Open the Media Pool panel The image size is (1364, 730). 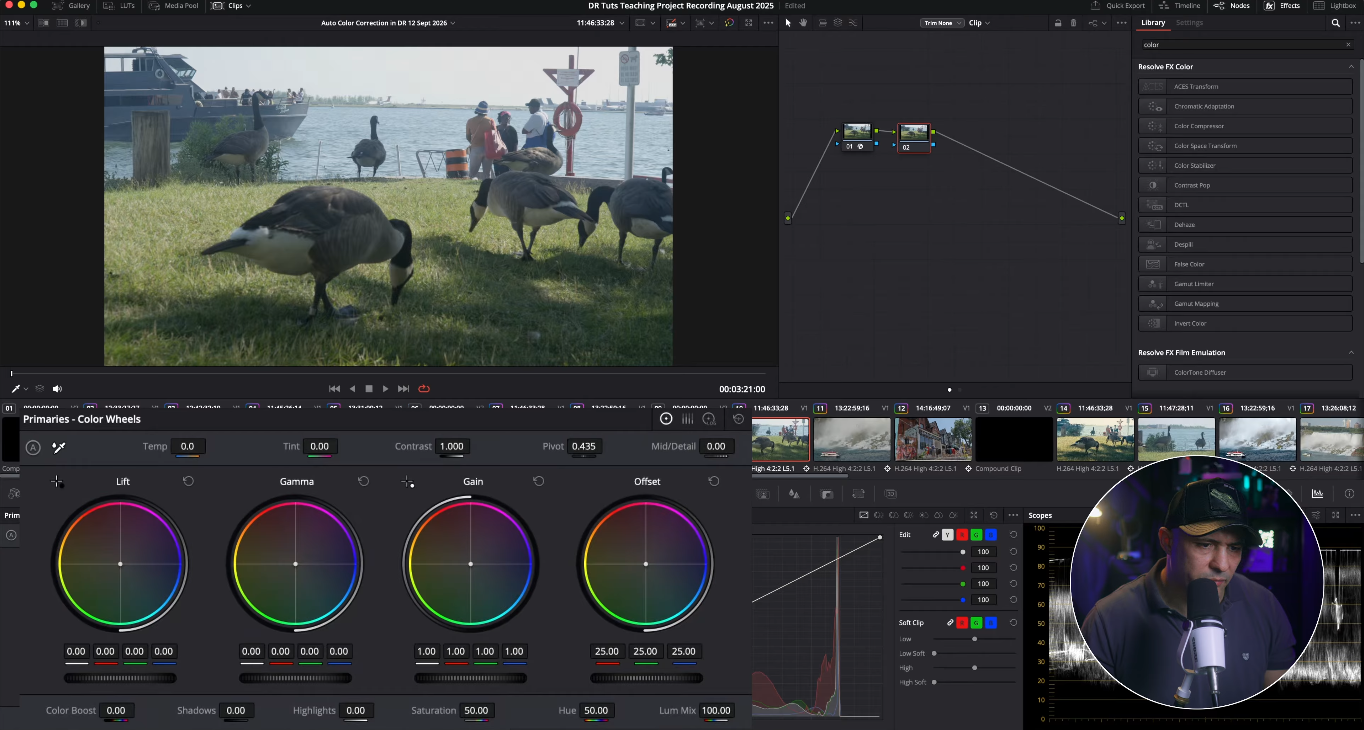171,6
